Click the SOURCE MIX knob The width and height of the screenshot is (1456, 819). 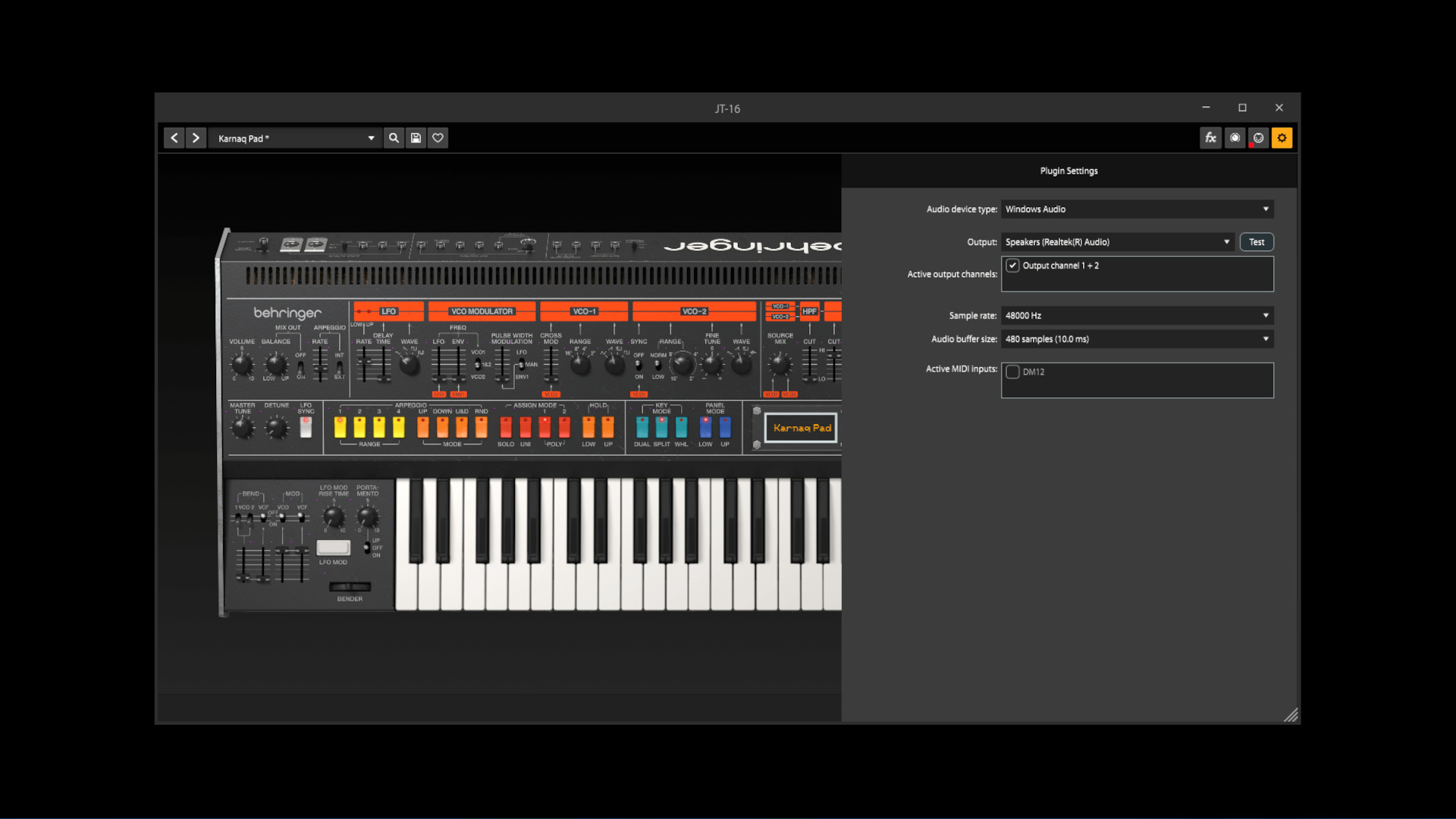780,365
